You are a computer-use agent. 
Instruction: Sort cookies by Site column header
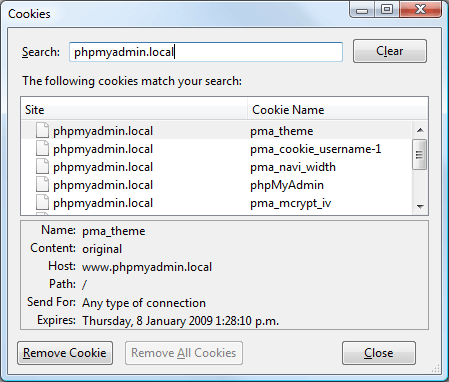pos(134,110)
